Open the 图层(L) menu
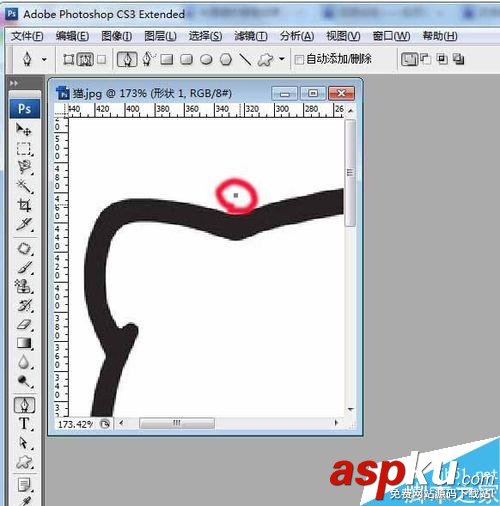The width and height of the screenshot is (500, 506). point(160,36)
